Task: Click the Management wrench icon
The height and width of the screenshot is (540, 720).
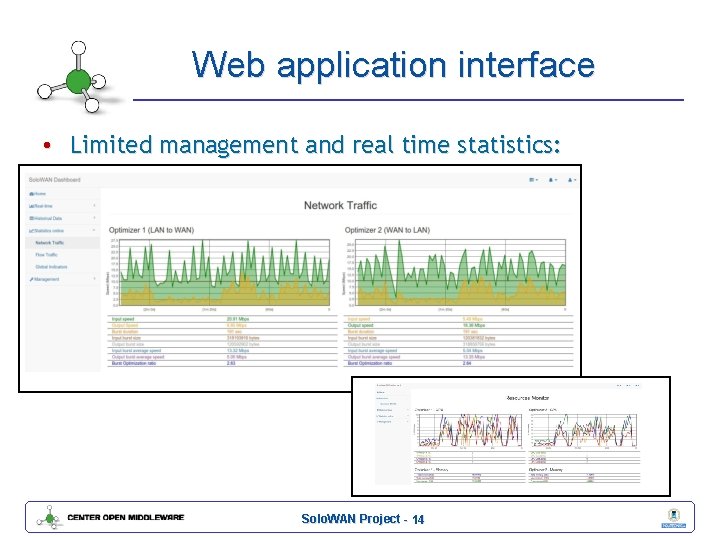Action: click(31, 279)
